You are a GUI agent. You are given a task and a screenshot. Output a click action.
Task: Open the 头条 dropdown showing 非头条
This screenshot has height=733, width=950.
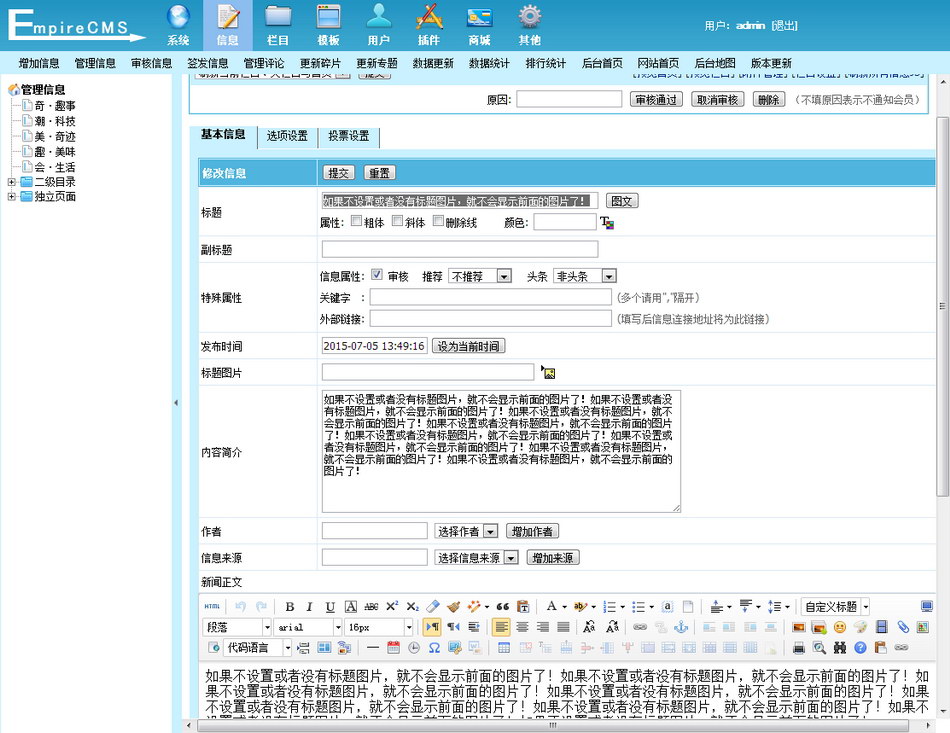click(585, 276)
